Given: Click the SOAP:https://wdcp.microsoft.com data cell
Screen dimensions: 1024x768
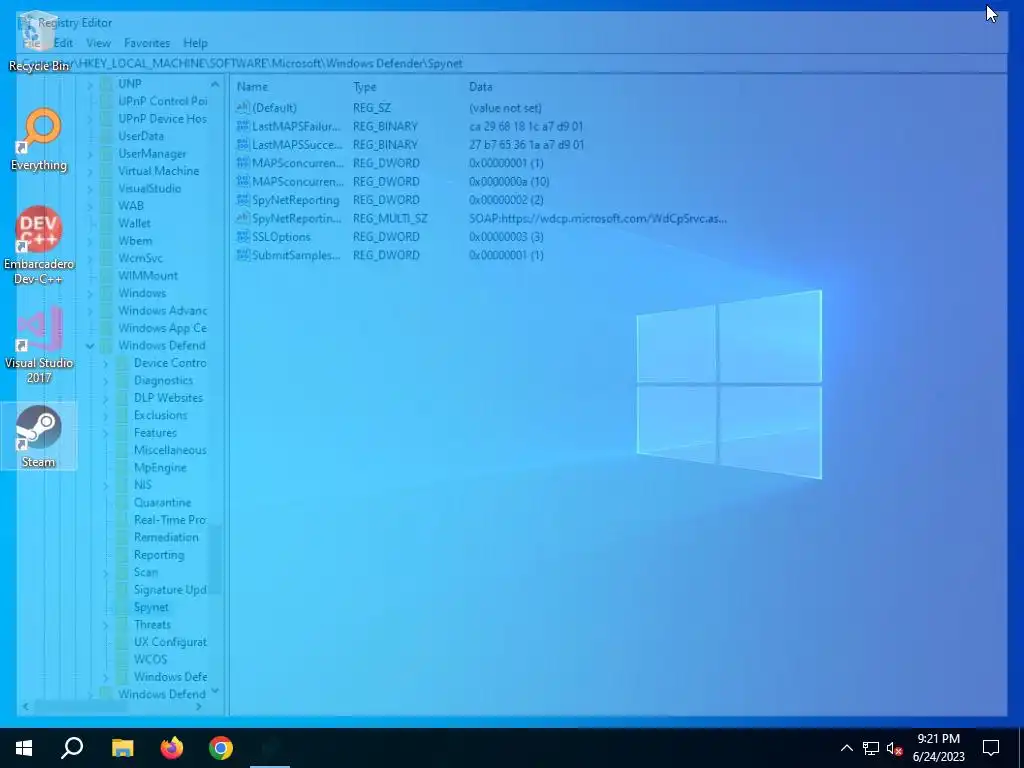Looking at the screenshot, I should tap(598, 218).
